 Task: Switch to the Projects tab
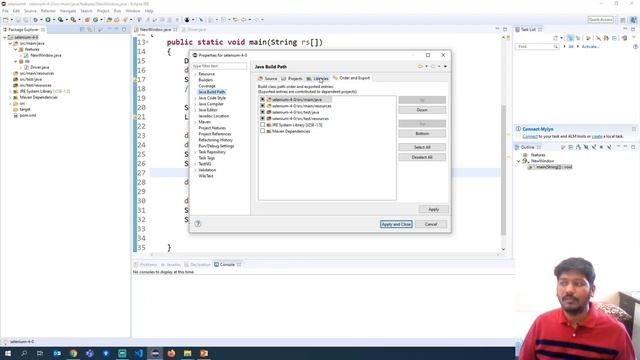click(292, 78)
